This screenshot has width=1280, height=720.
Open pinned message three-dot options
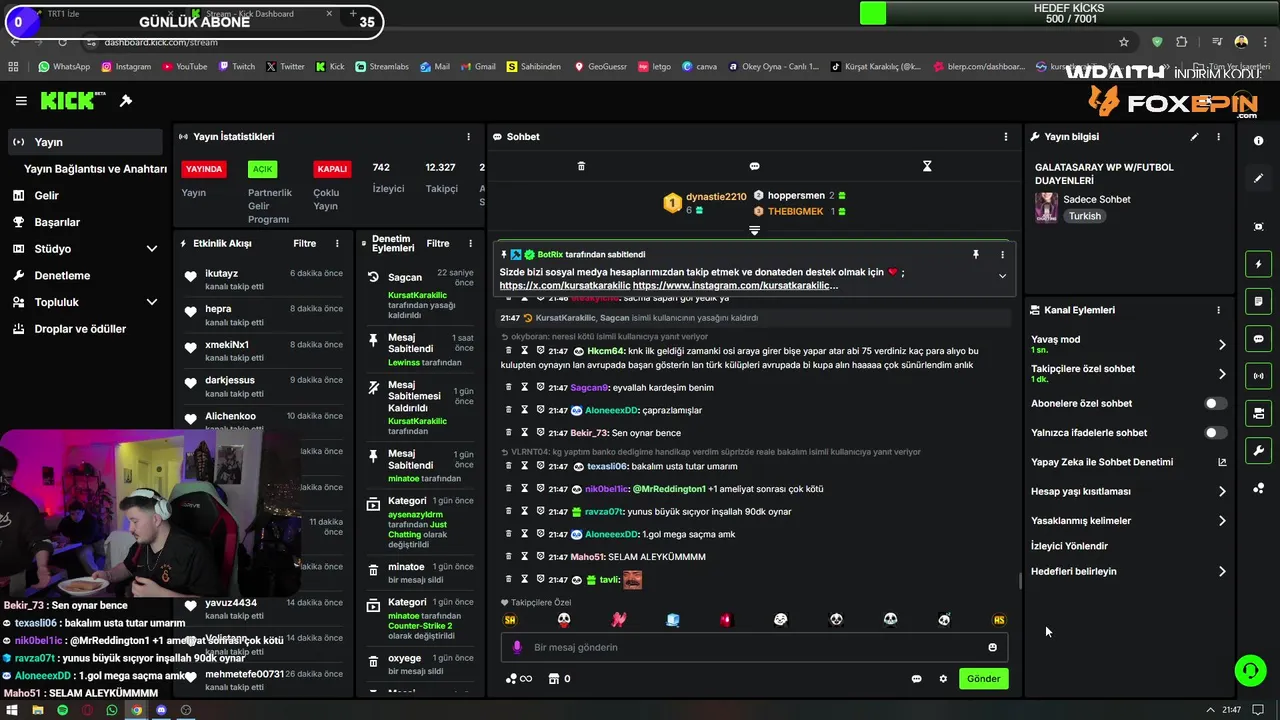point(1002,255)
